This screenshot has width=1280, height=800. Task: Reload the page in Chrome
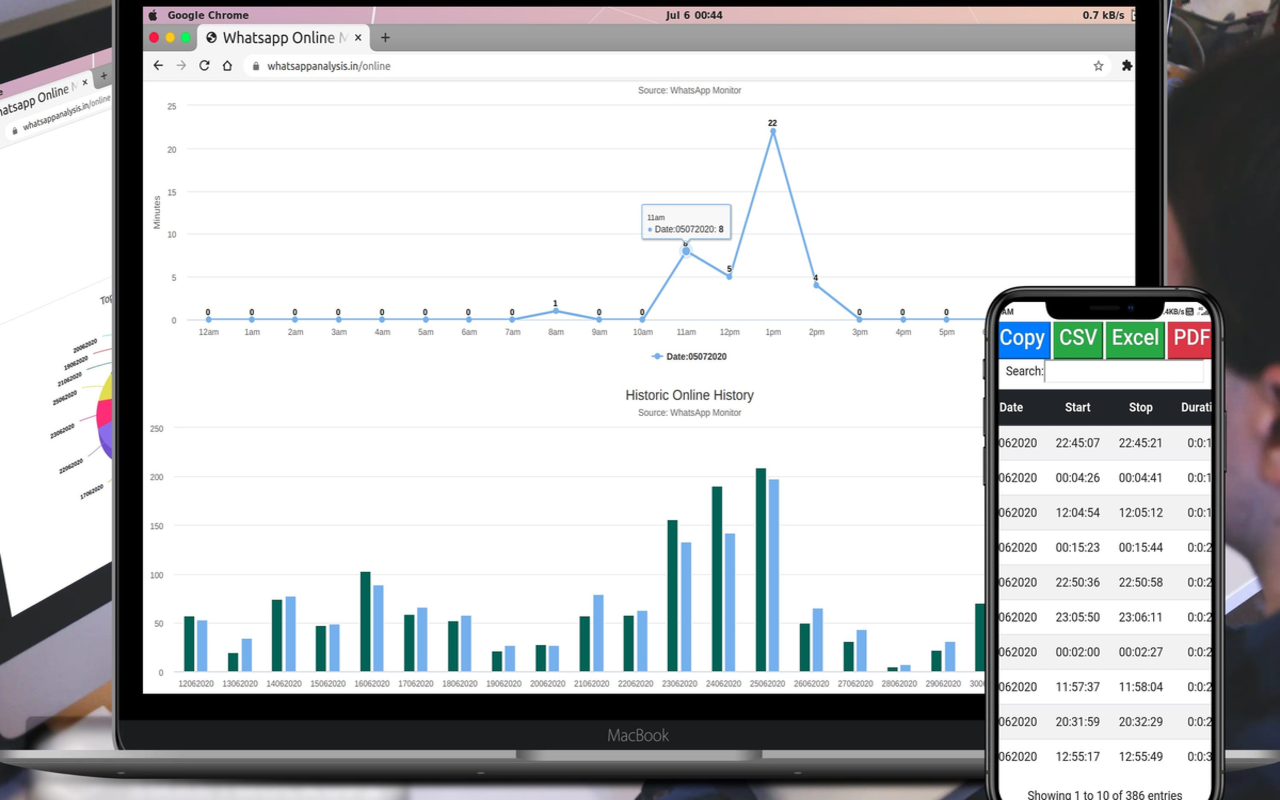204,66
